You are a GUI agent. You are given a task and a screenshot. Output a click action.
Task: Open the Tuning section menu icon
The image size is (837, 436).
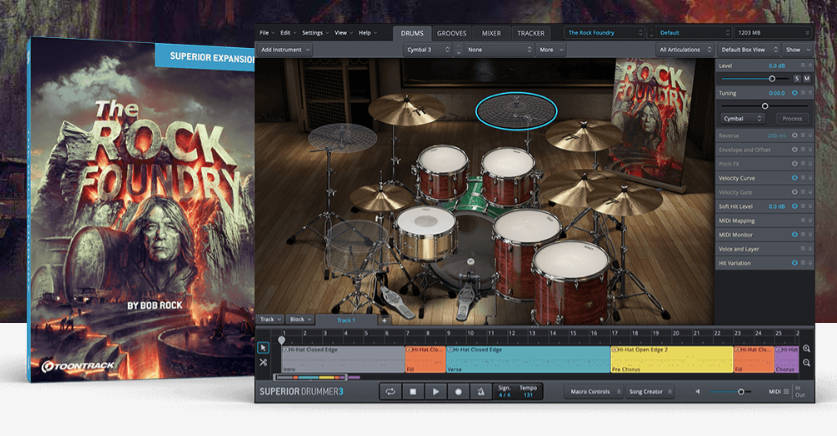[803, 93]
